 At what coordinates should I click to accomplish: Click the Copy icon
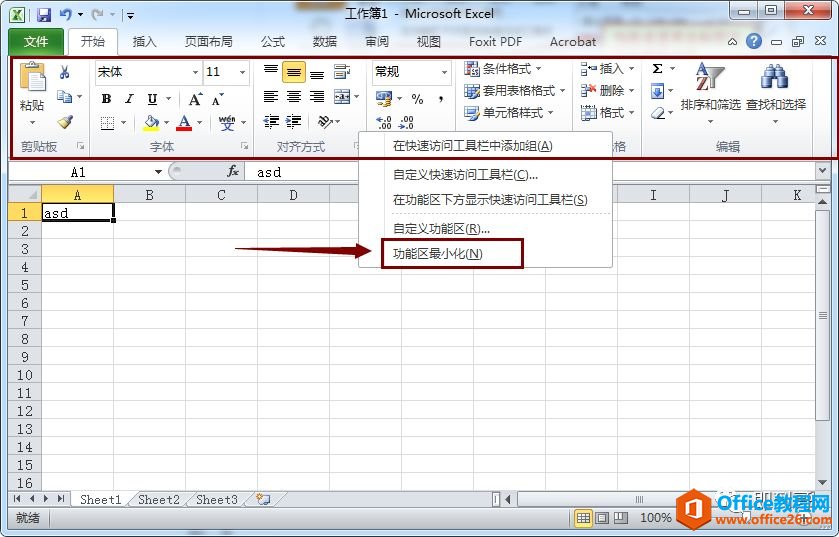65,96
